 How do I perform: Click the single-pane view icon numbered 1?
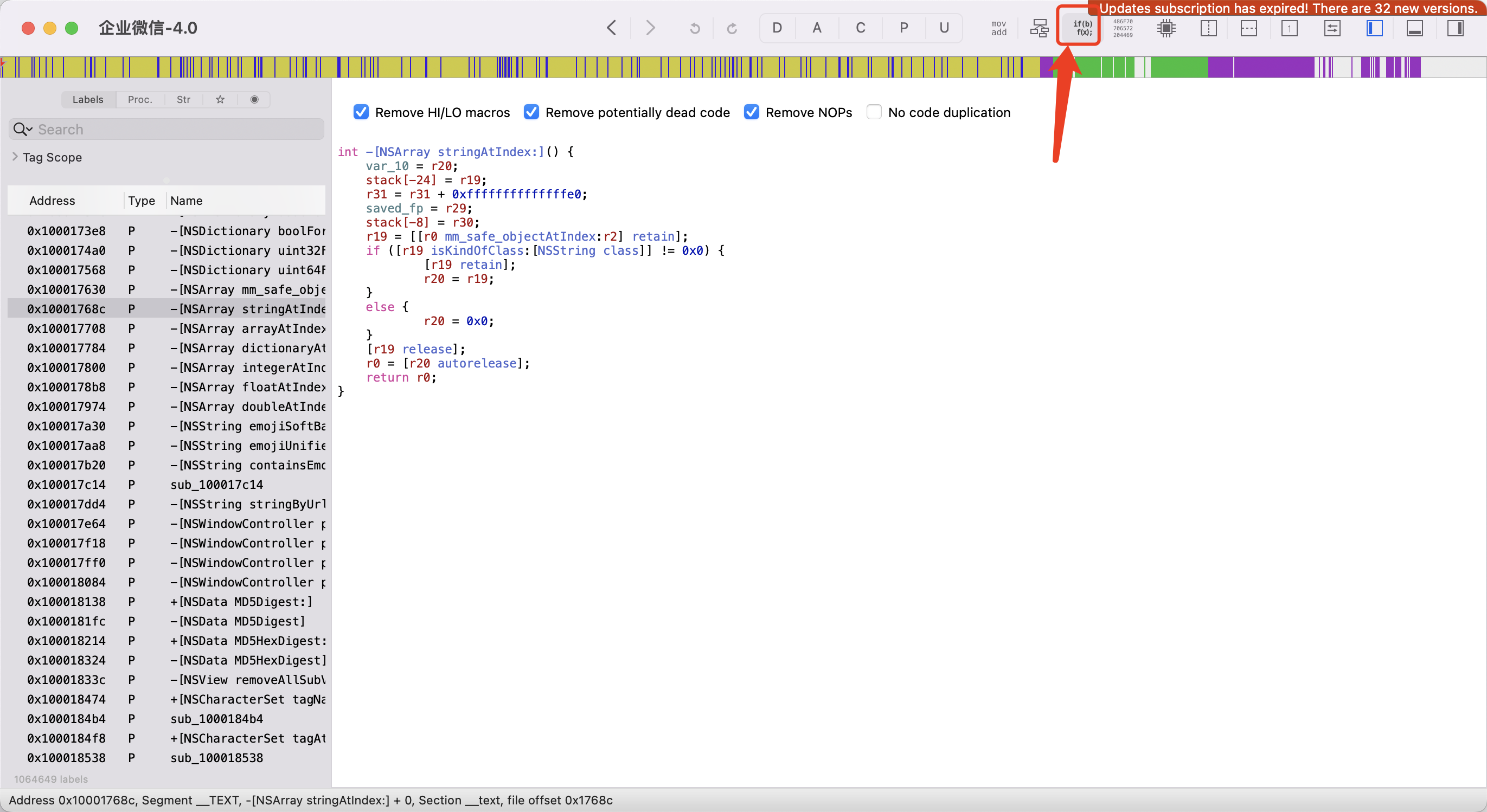[x=1289, y=28]
